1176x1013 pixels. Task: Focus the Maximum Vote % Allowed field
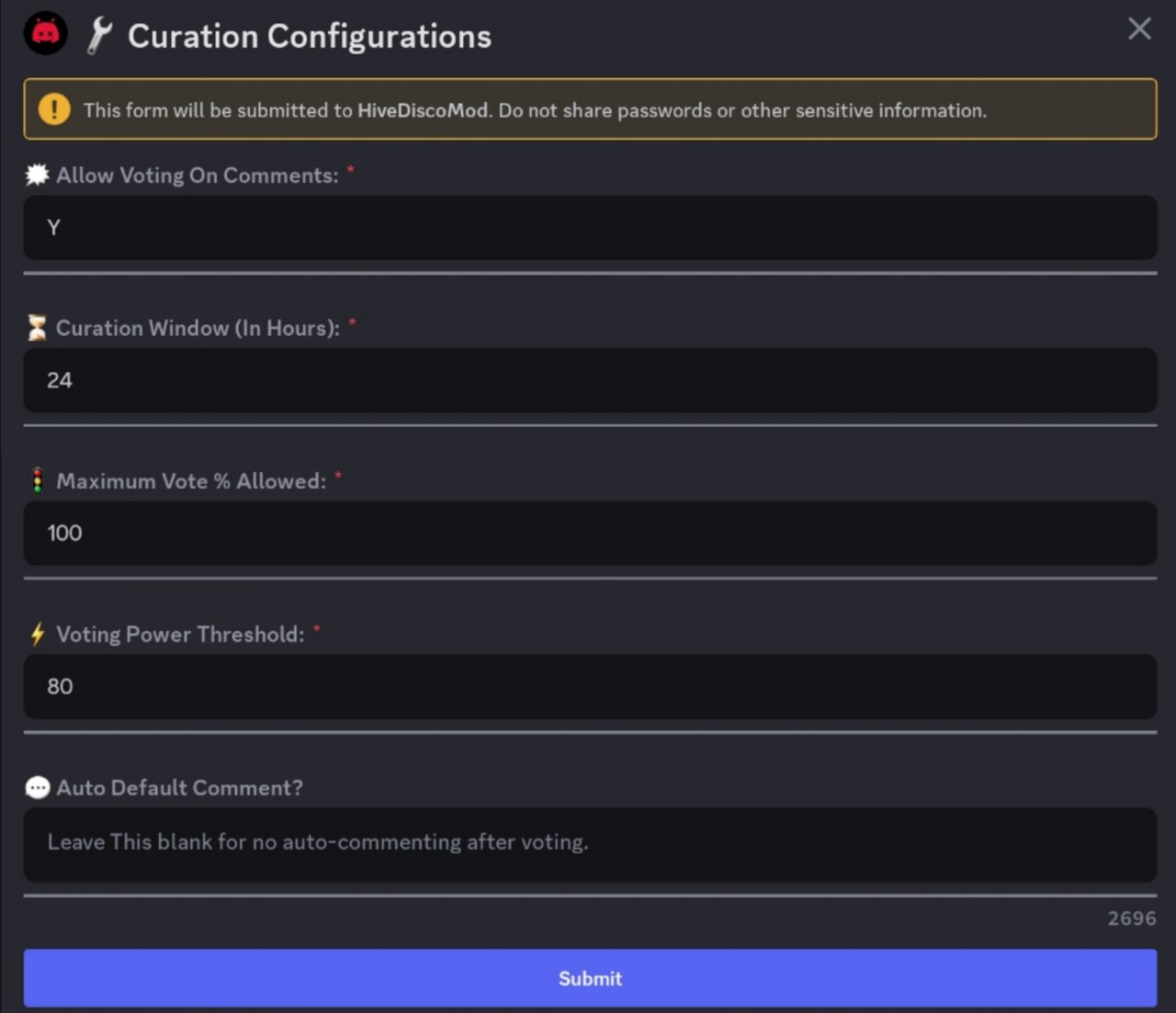pyautogui.click(x=590, y=533)
